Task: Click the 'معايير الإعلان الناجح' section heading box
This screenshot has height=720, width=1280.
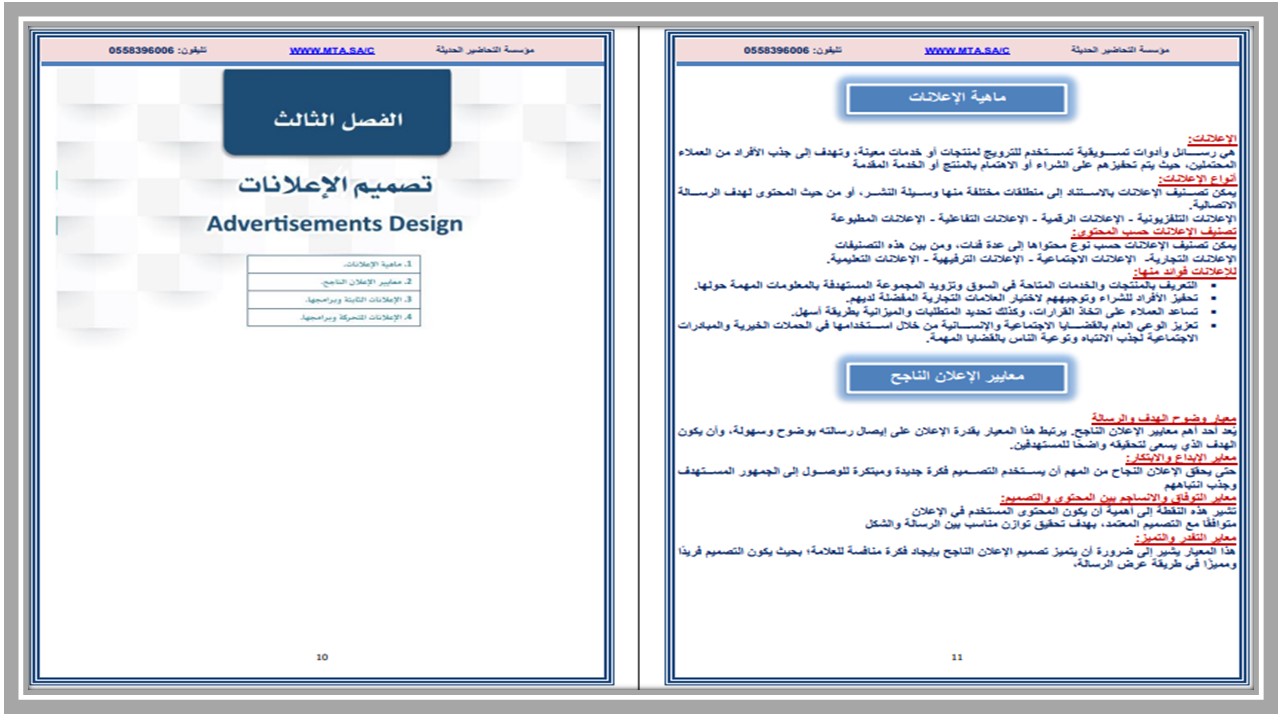Action: tap(957, 378)
